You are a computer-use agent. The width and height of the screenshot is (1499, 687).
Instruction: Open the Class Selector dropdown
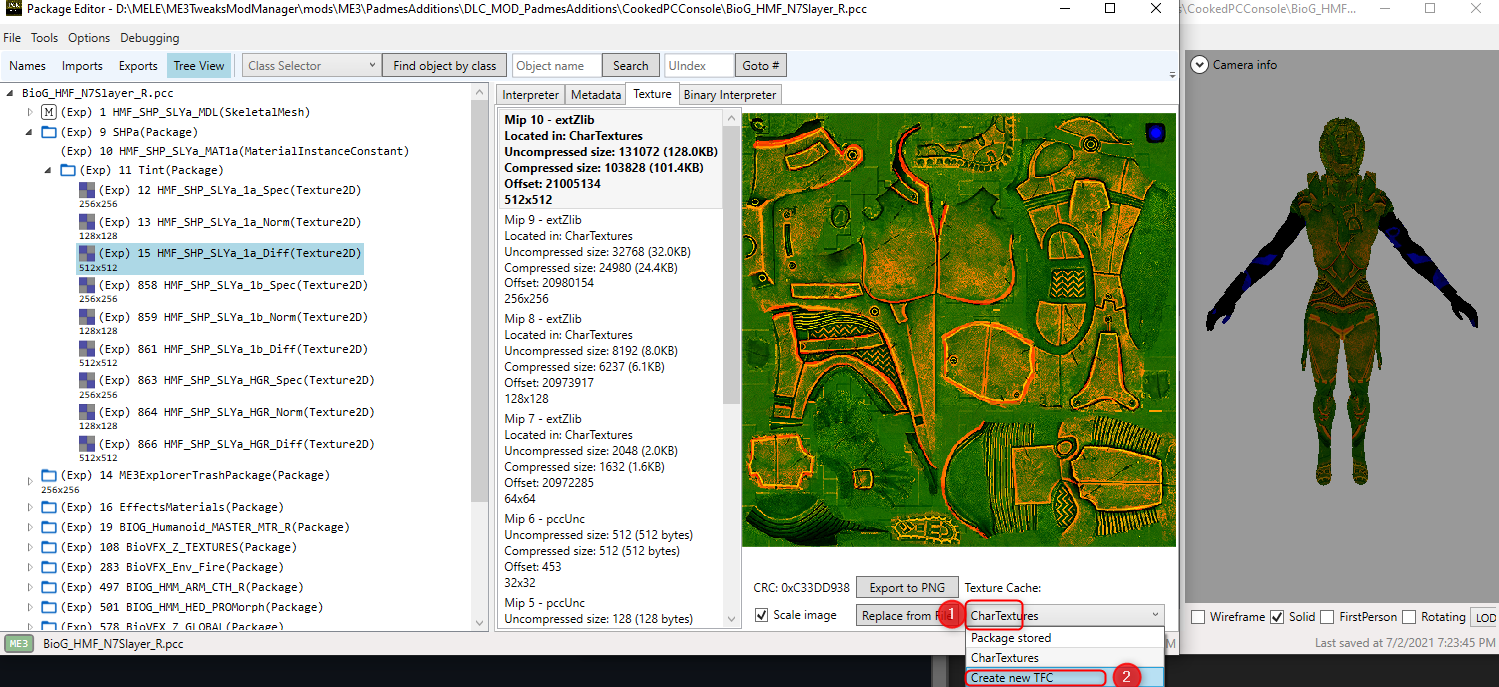point(311,66)
